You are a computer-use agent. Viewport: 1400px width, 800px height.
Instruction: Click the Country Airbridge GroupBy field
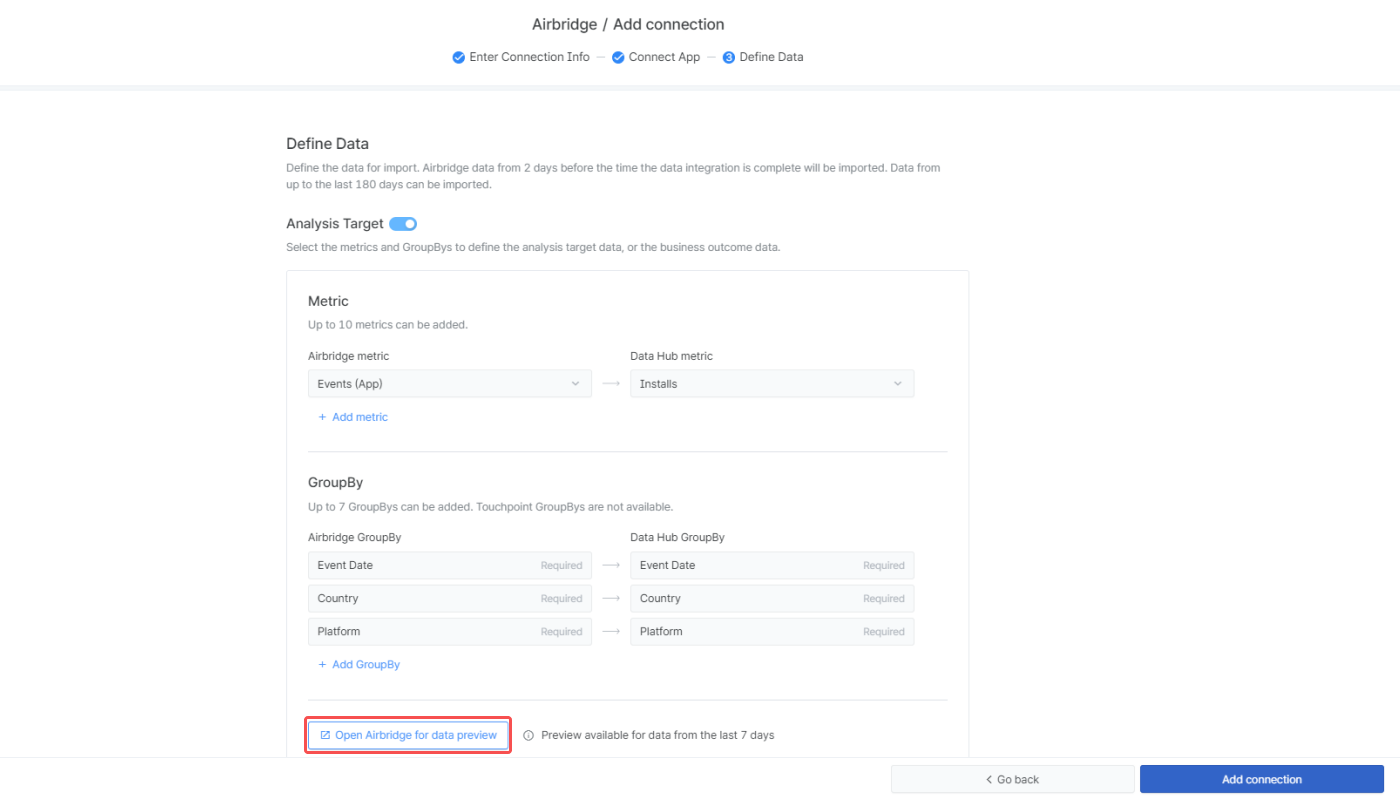click(x=450, y=598)
